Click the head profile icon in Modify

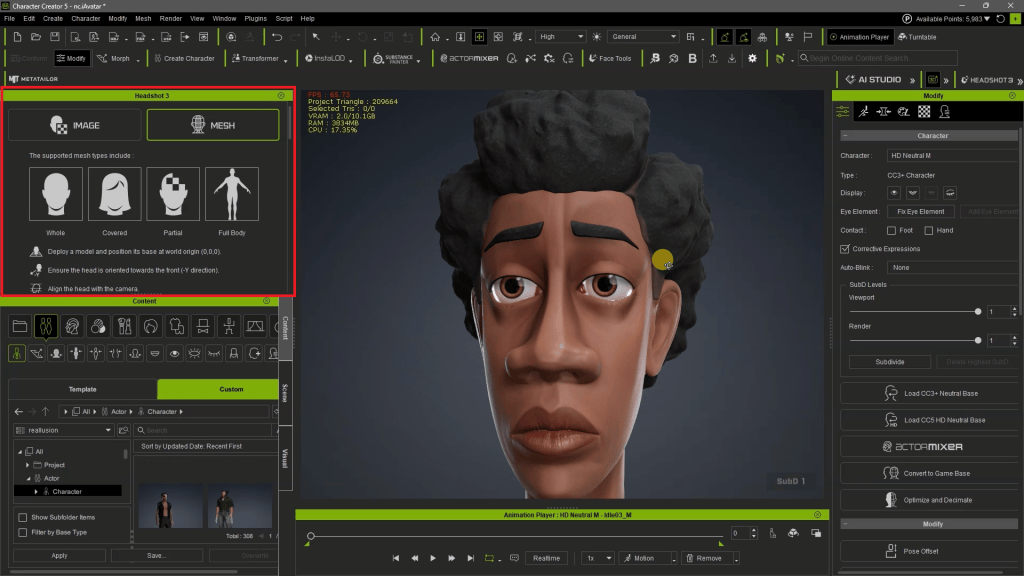click(944, 112)
